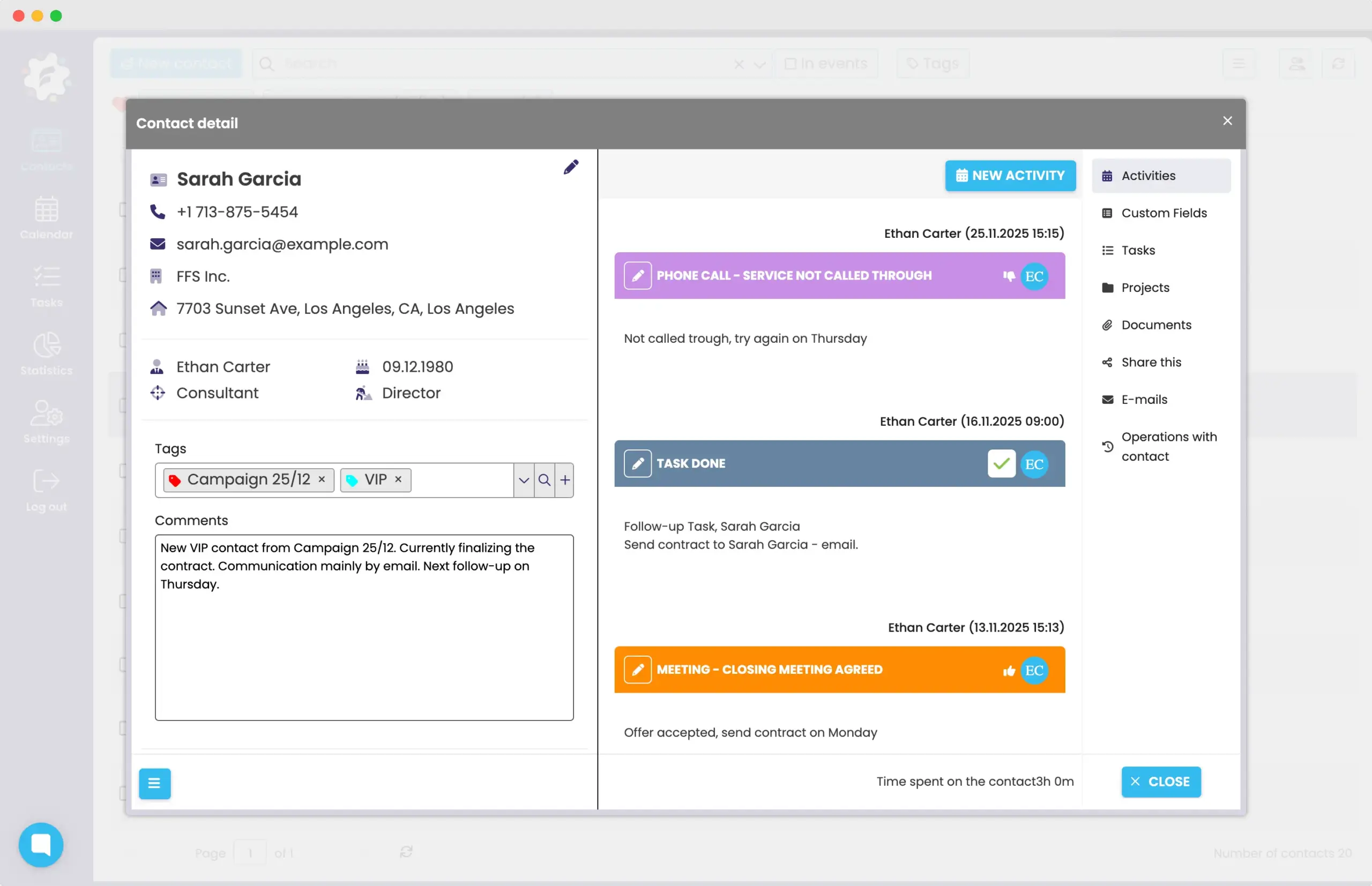Add a new tag with the plus icon

[564, 479]
